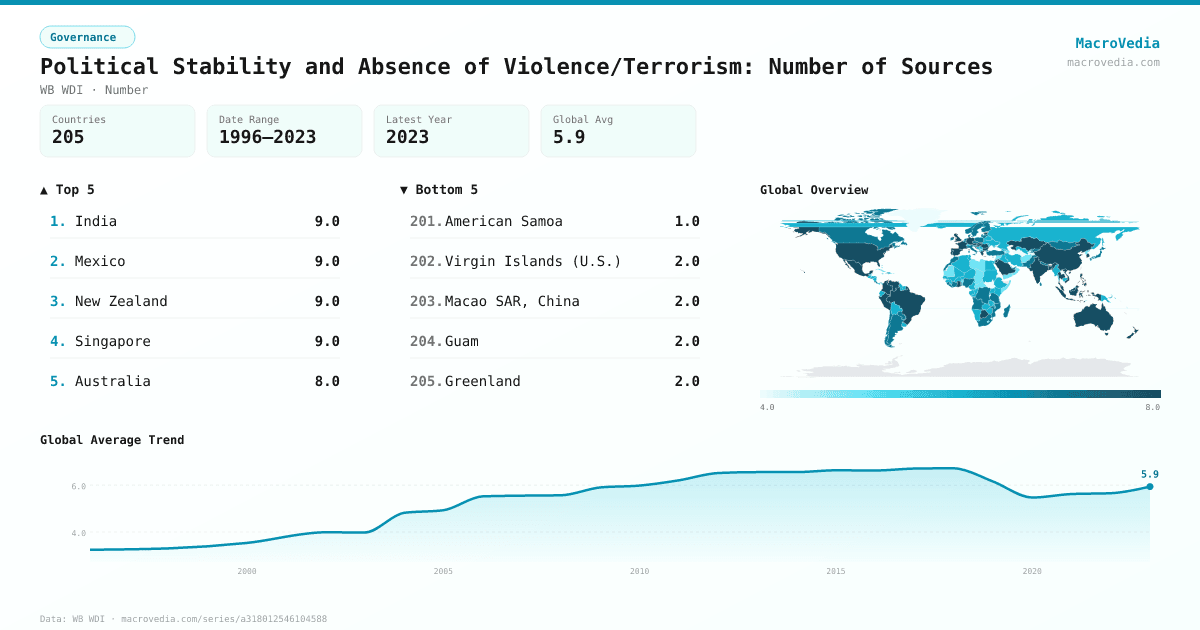1200x630 pixels.
Task: Click the Global Avg 5.9 card
Action: click(x=618, y=131)
